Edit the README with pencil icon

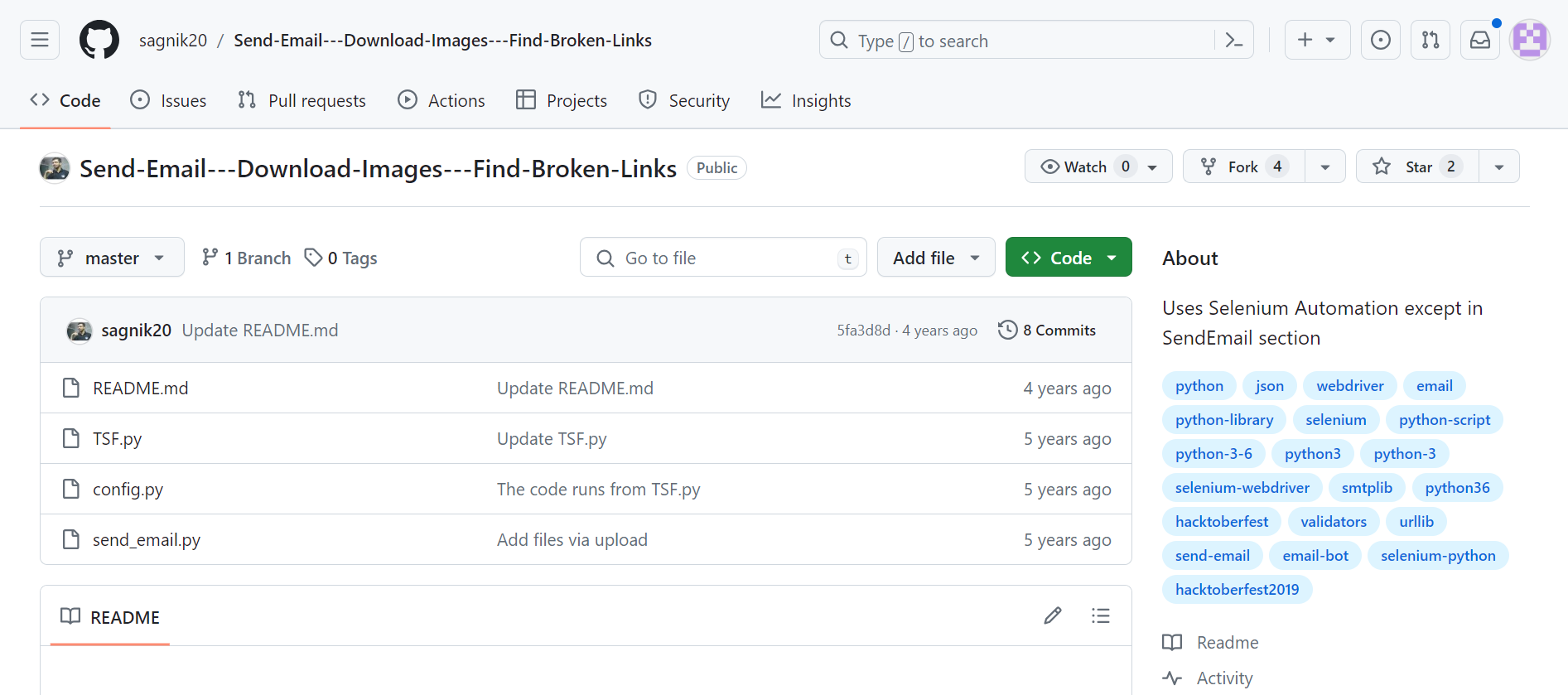(x=1052, y=615)
